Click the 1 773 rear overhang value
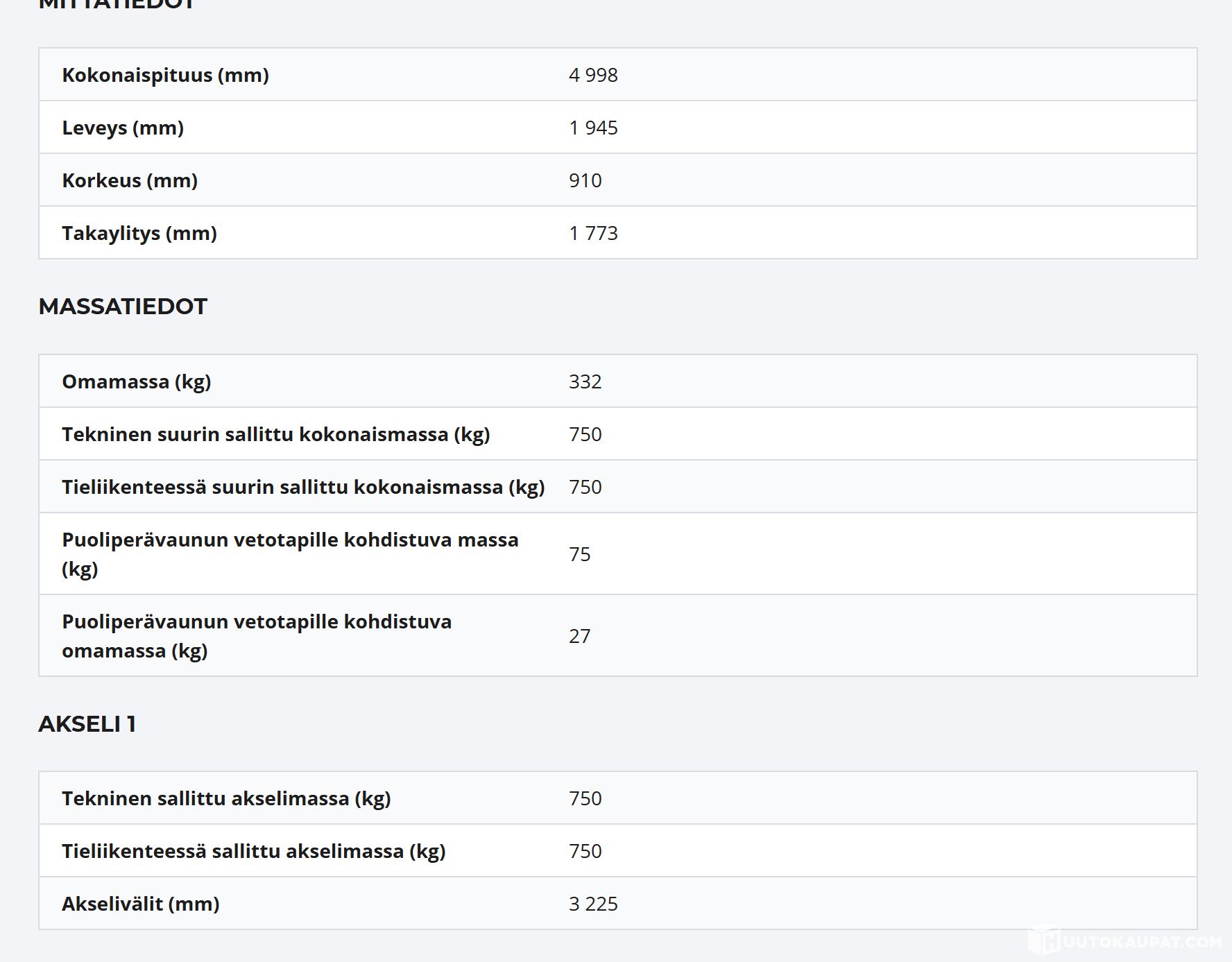The height and width of the screenshot is (962, 1232). pyautogui.click(x=593, y=233)
